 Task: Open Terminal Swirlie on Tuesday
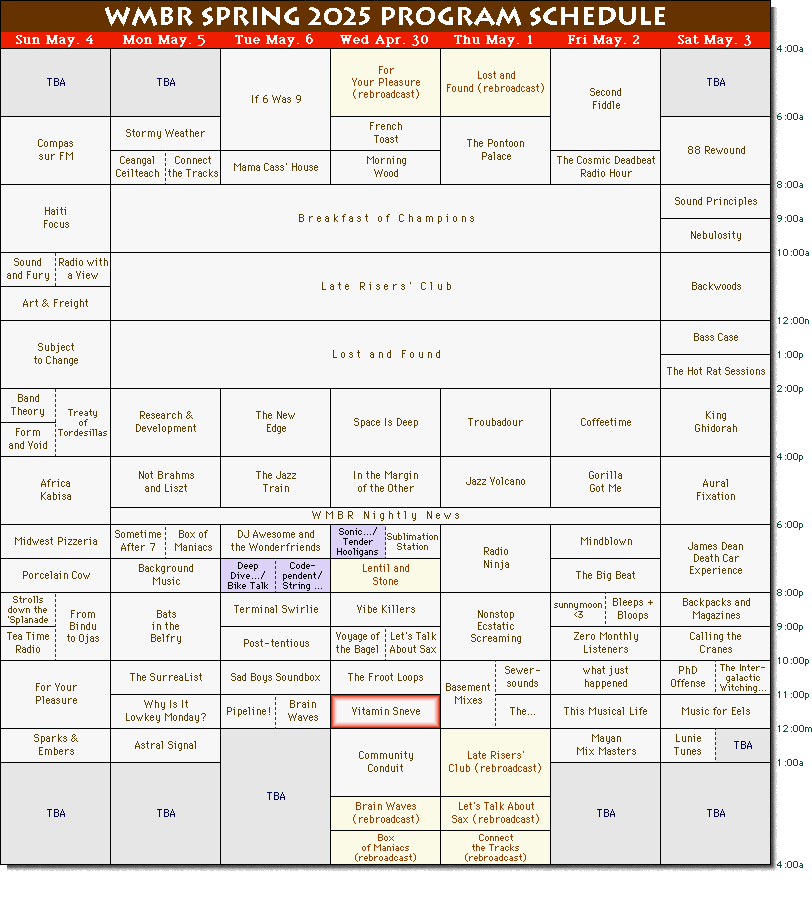(276, 610)
